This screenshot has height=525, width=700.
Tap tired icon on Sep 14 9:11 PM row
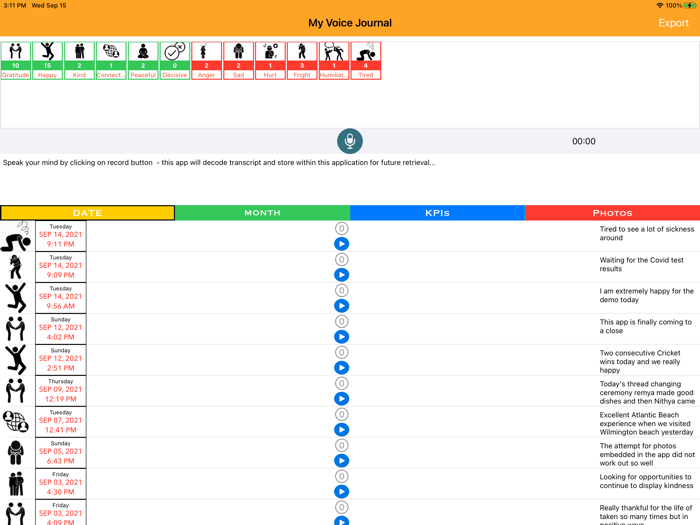[x=16, y=236]
